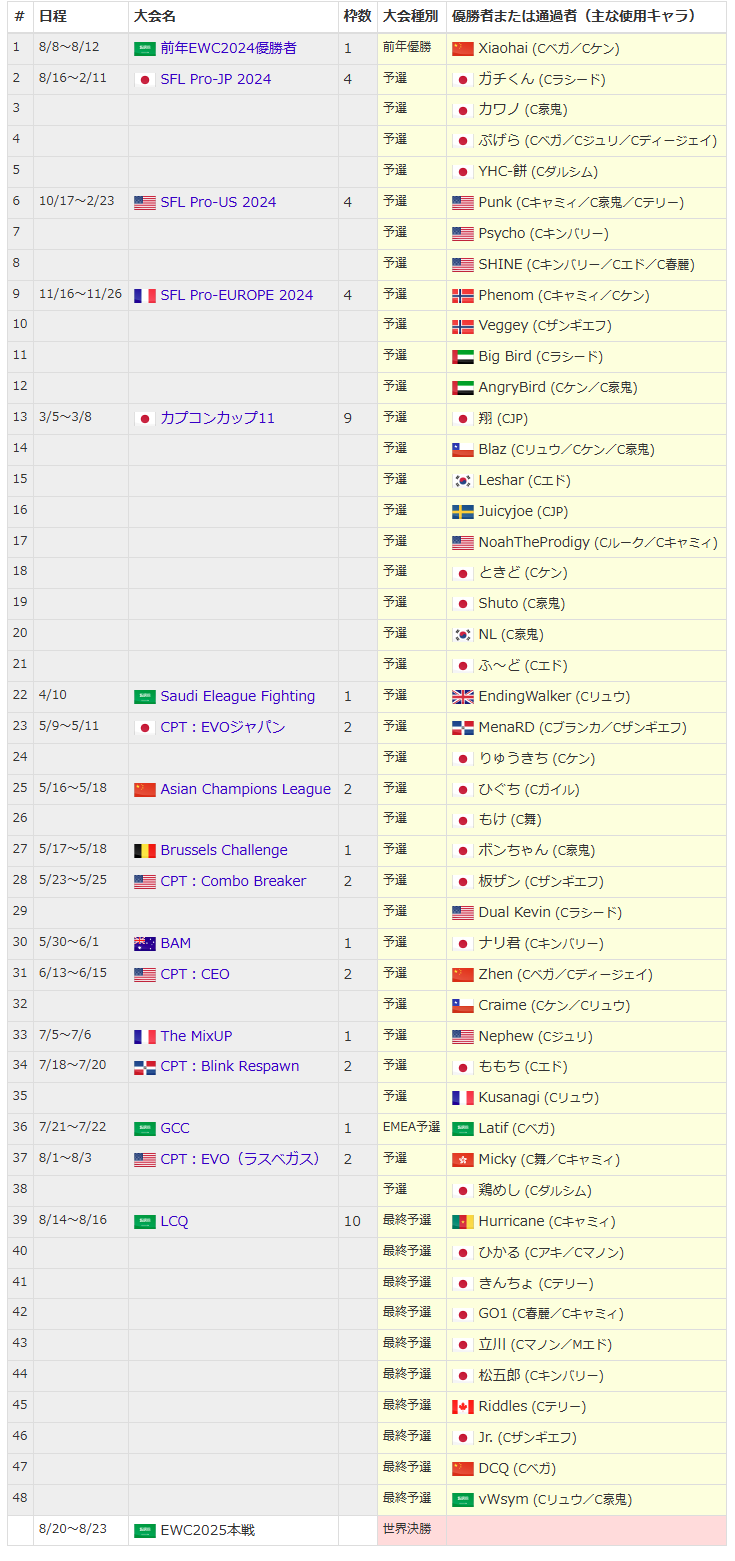735x1561 pixels.
Task: Click the Saudi flag beside 前年EWC2024優勝者
Action: 145,49
